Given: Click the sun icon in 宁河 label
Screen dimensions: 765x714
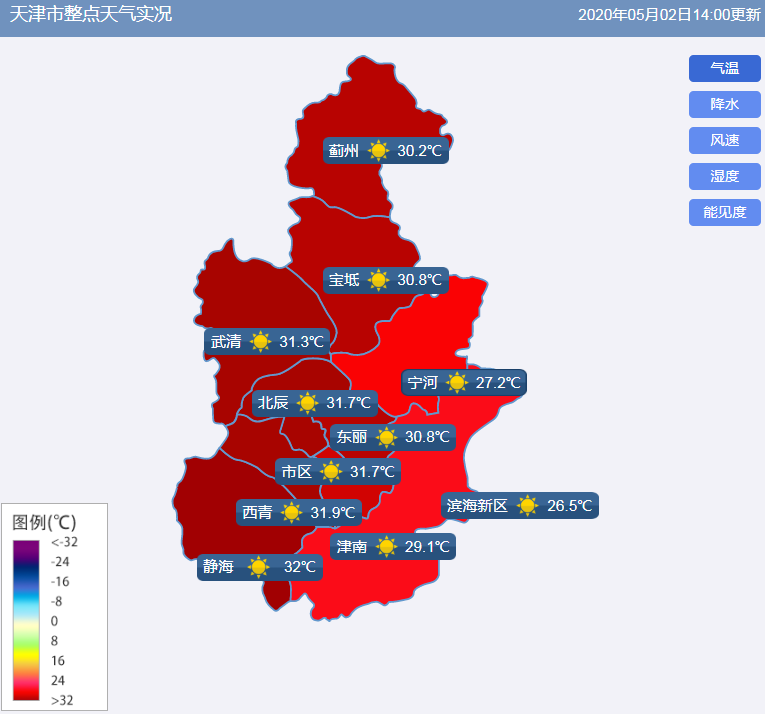Looking at the screenshot, I should coord(457,383).
